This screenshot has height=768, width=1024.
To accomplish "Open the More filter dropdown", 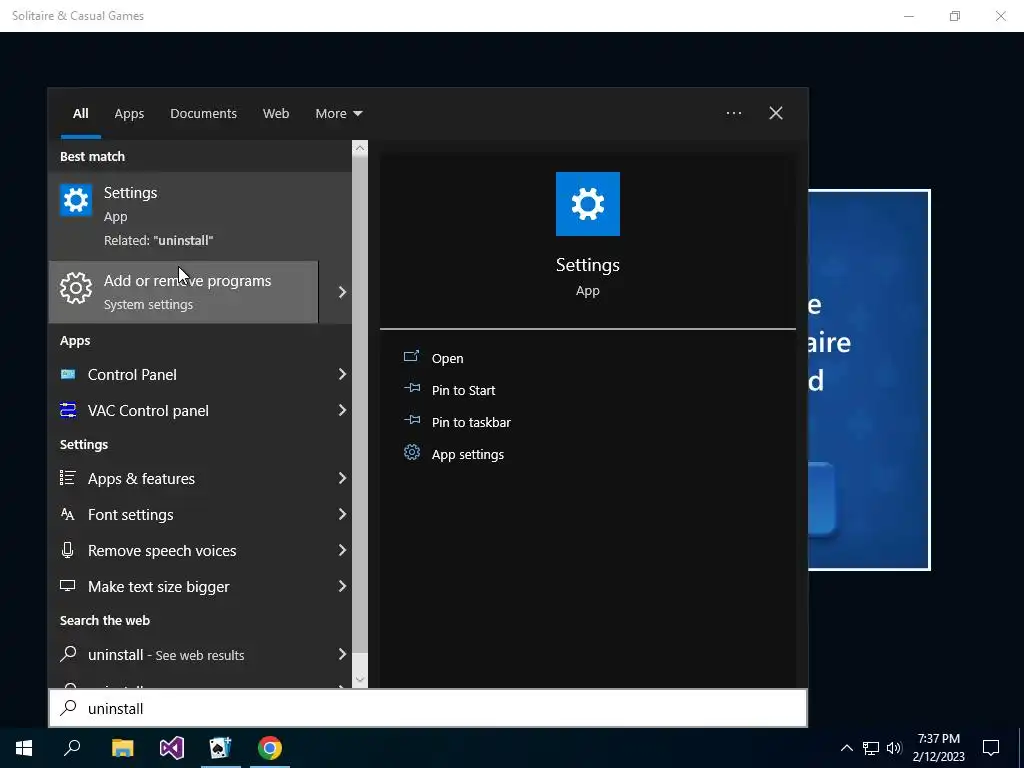I will [339, 114].
